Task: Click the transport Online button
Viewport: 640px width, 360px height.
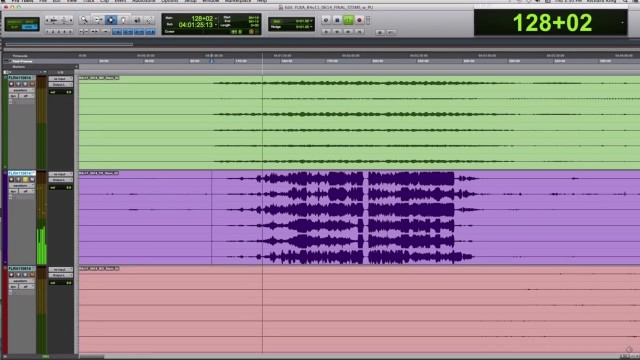Action: 326,20
